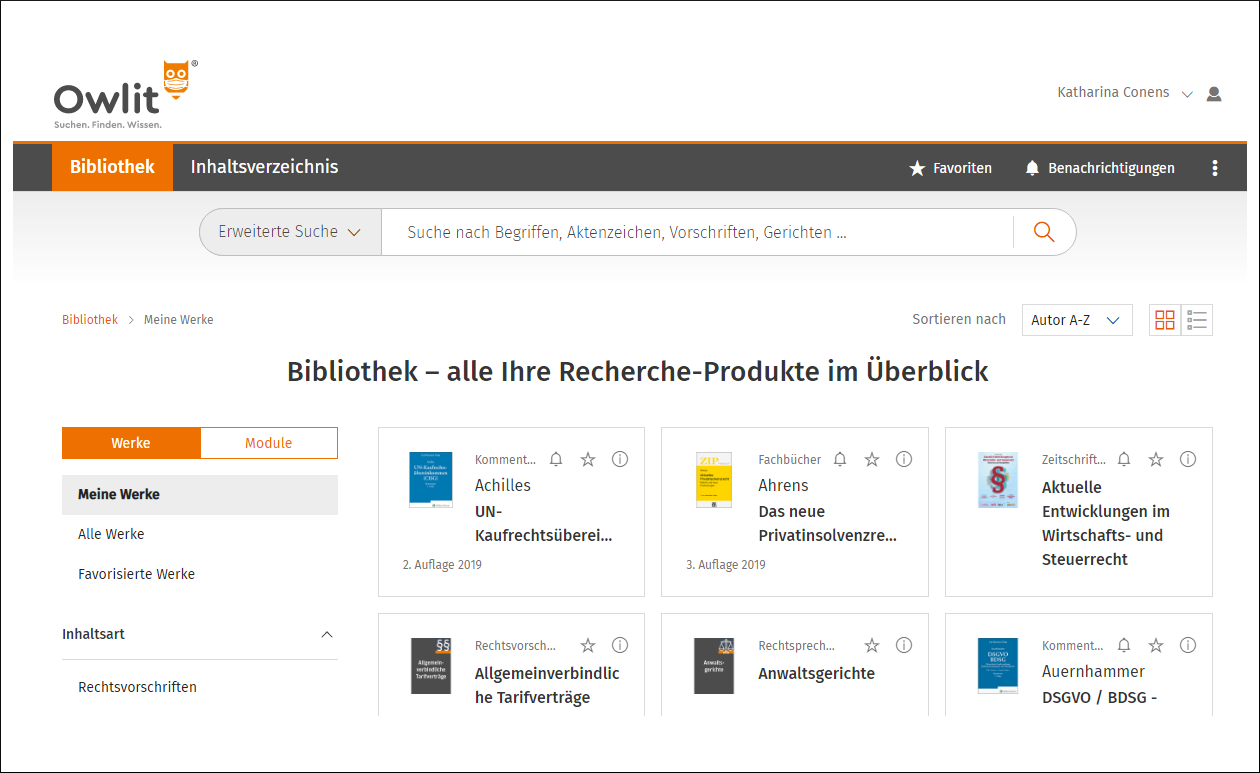The width and height of the screenshot is (1260, 773).
Task: Open the Inhaltsverzeichnis tab
Action: click(265, 167)
